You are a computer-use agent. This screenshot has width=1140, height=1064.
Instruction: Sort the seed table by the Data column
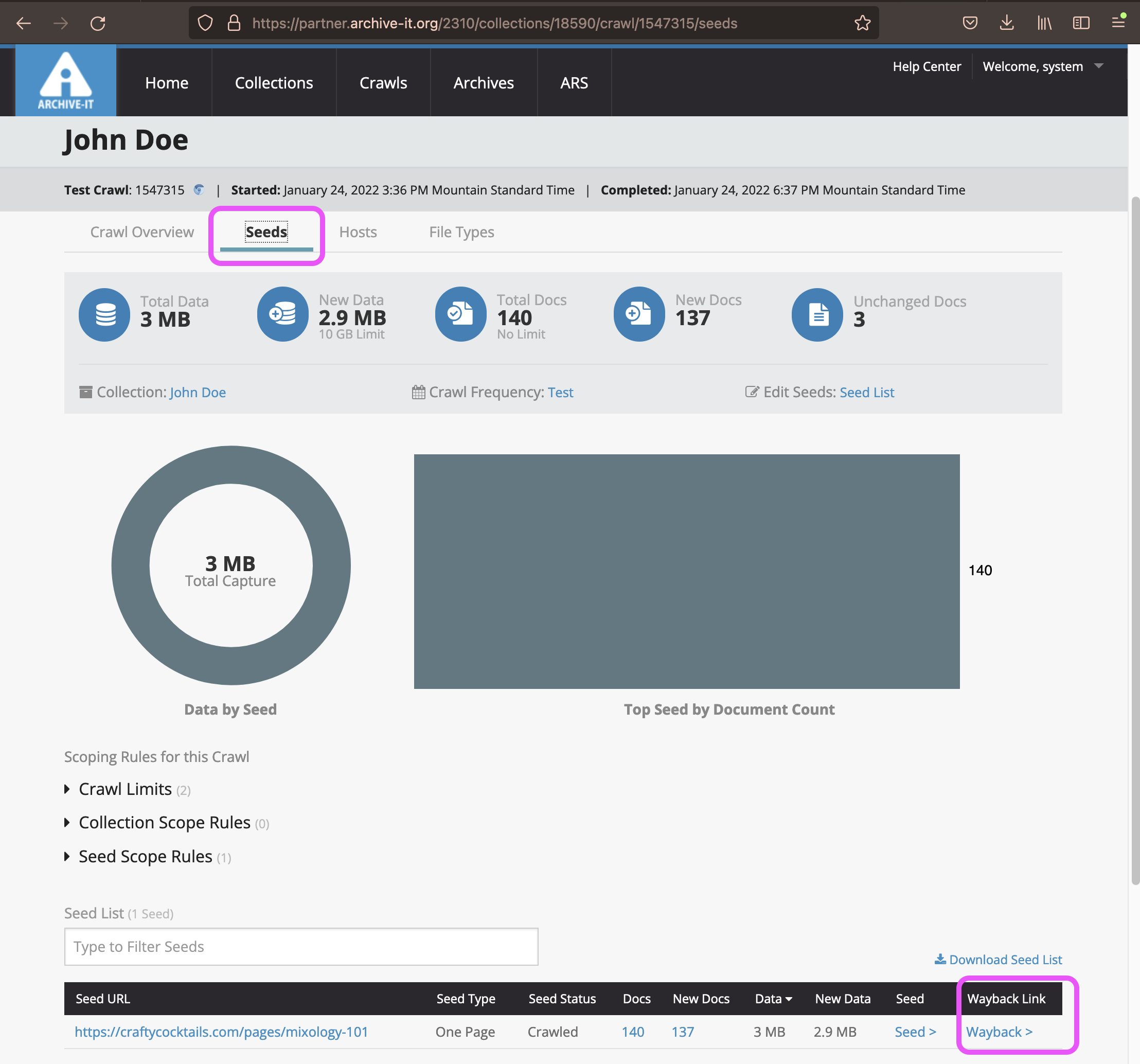773,999
